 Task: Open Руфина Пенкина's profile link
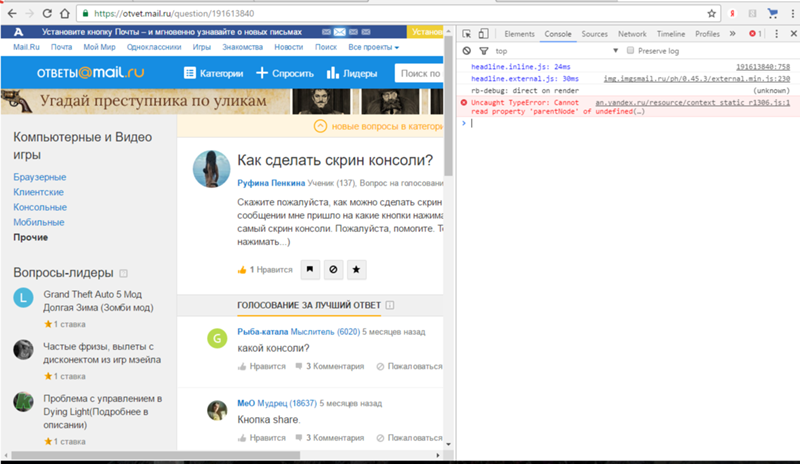click(271, 183)
